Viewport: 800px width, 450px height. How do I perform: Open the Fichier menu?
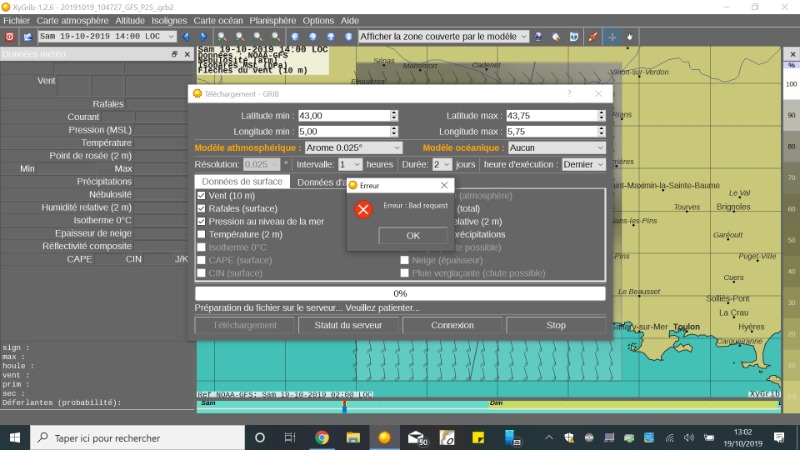[x=16, y=20]
